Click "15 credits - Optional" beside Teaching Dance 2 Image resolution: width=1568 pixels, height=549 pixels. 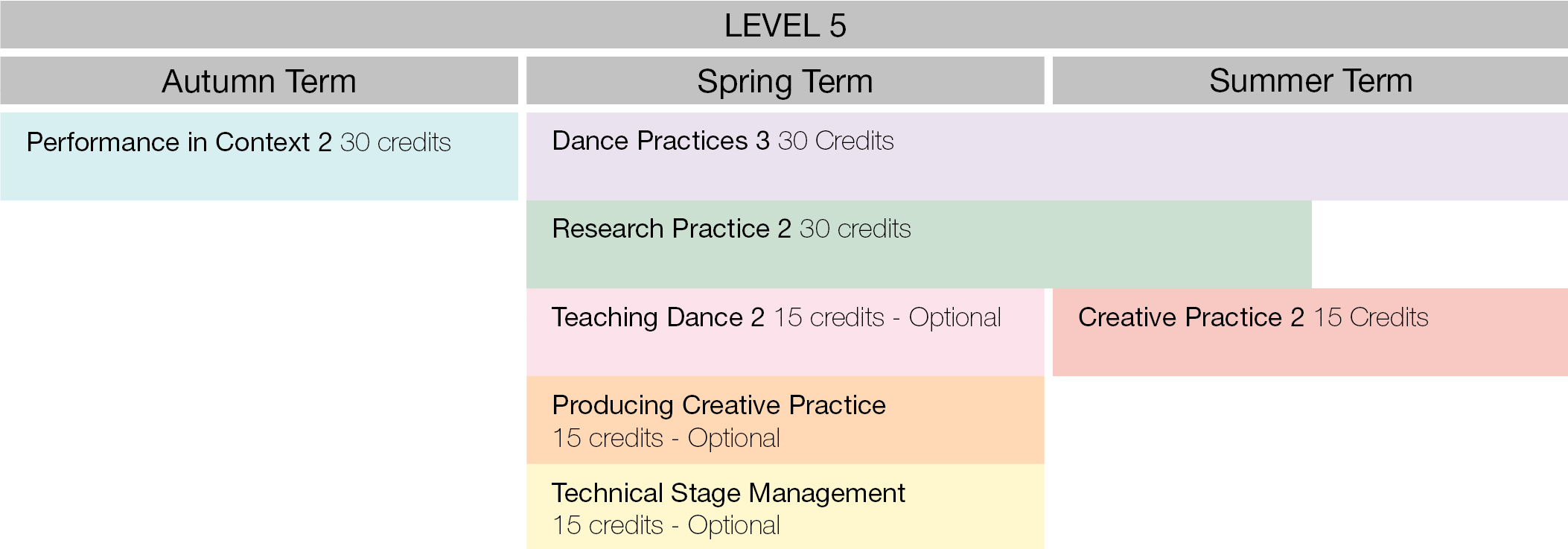coord(887,317)
